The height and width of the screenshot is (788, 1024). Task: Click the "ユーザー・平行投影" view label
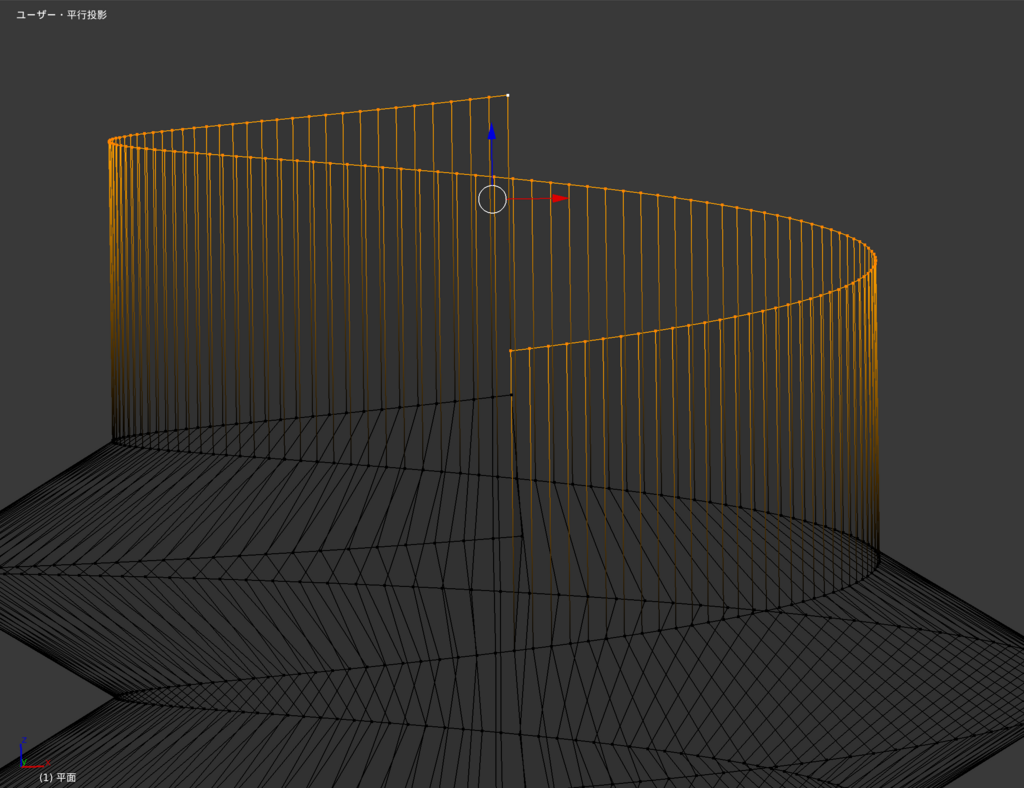pyautogui.click(x=61, y=14)
